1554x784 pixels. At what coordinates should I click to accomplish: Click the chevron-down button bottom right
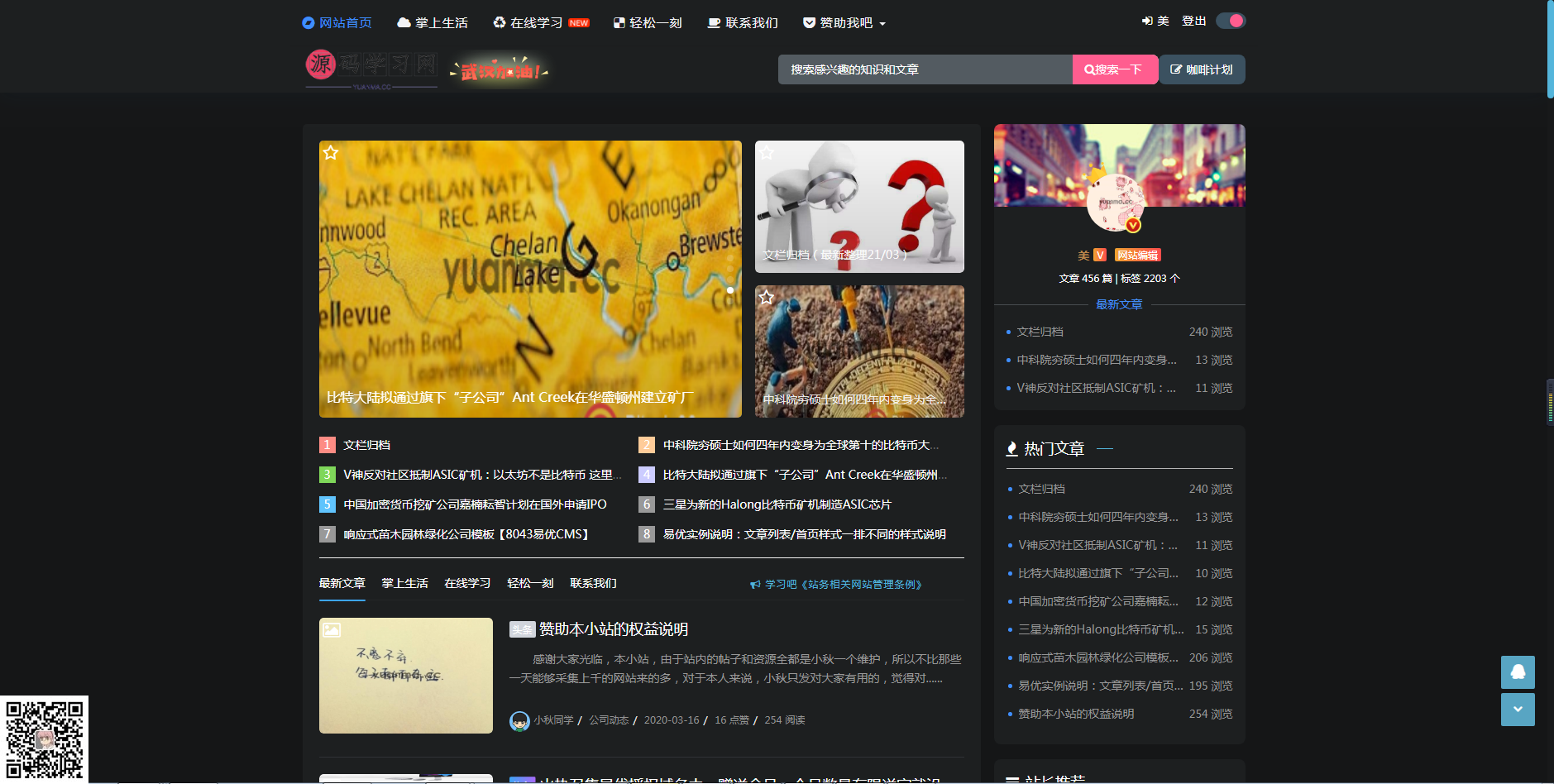[1518, 710]
